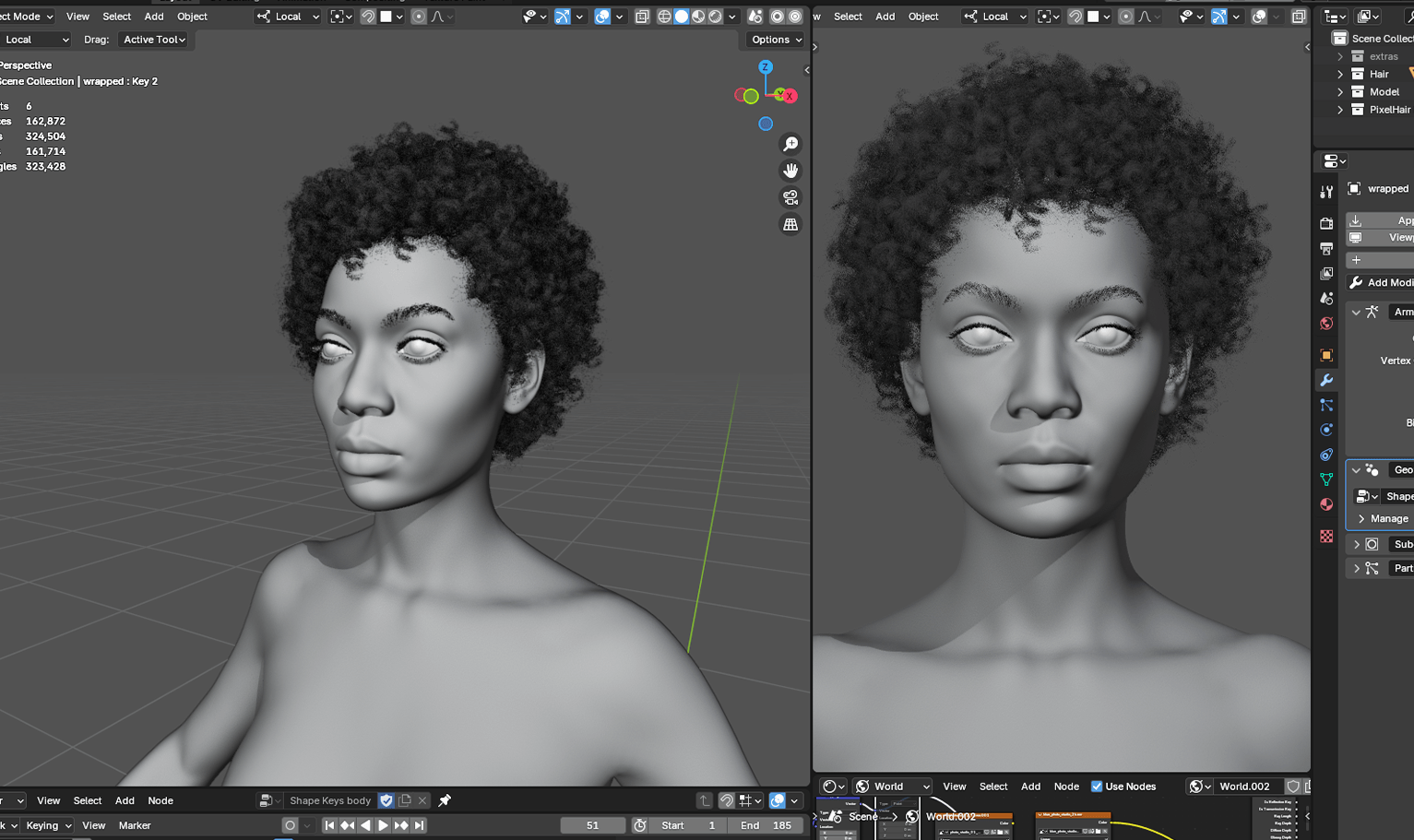Click the pan hand icon in the viewport
This screenshot has width=1414, height=840.
(x=790, y=170)
